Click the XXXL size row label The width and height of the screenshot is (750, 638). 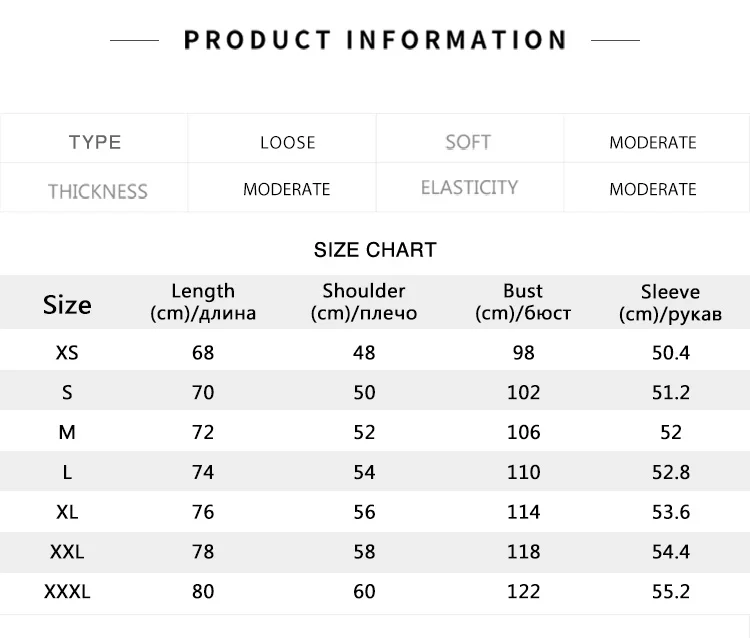click(67, 592)
